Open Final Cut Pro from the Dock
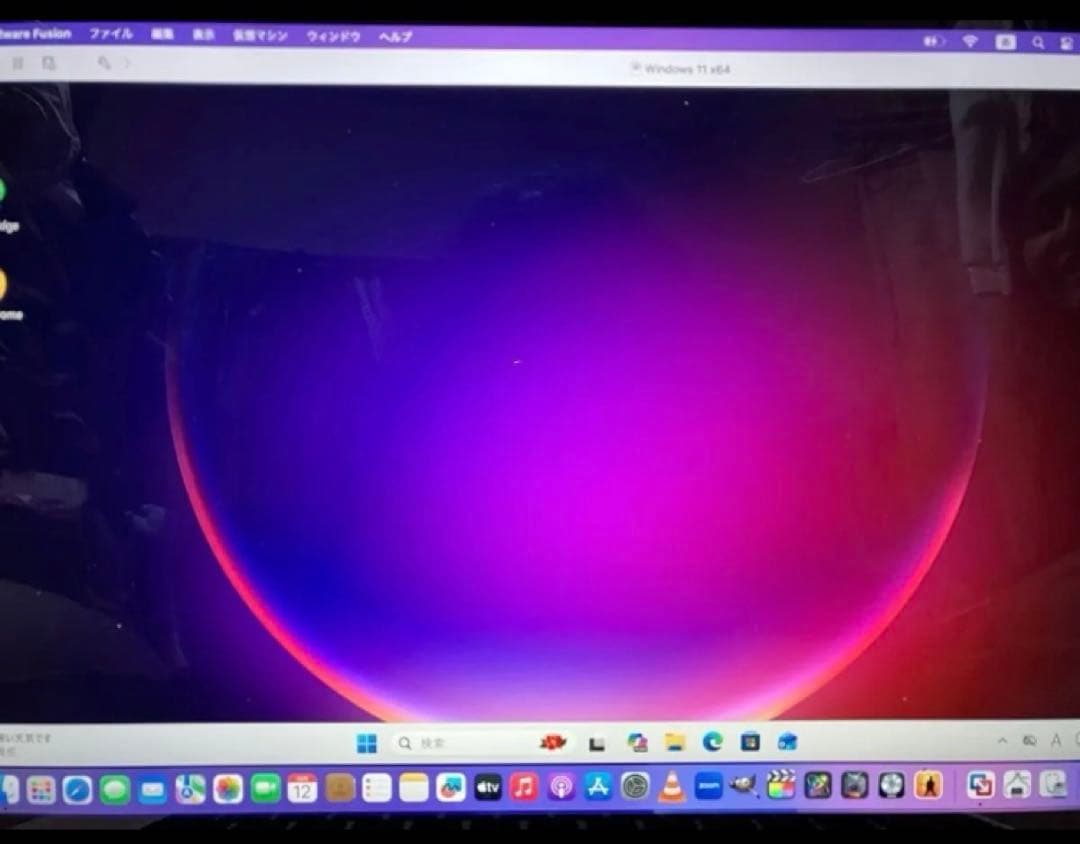The height and width of the screenshot is (844, 1080). click(780, 787)
